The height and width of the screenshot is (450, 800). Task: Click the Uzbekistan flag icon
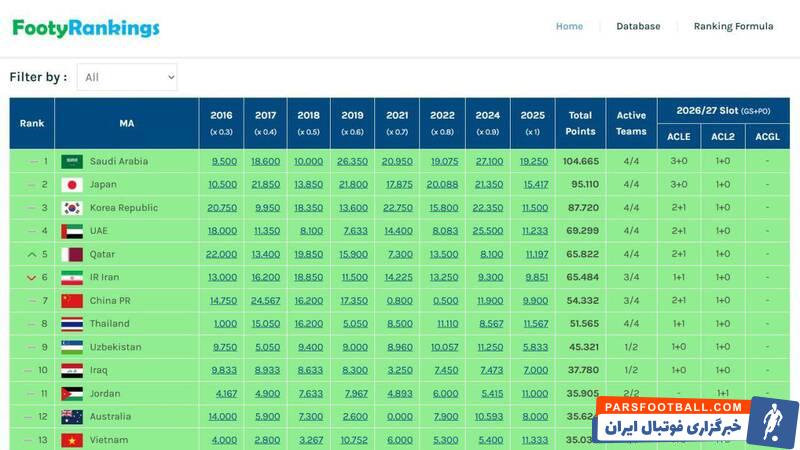coord(72,347)
